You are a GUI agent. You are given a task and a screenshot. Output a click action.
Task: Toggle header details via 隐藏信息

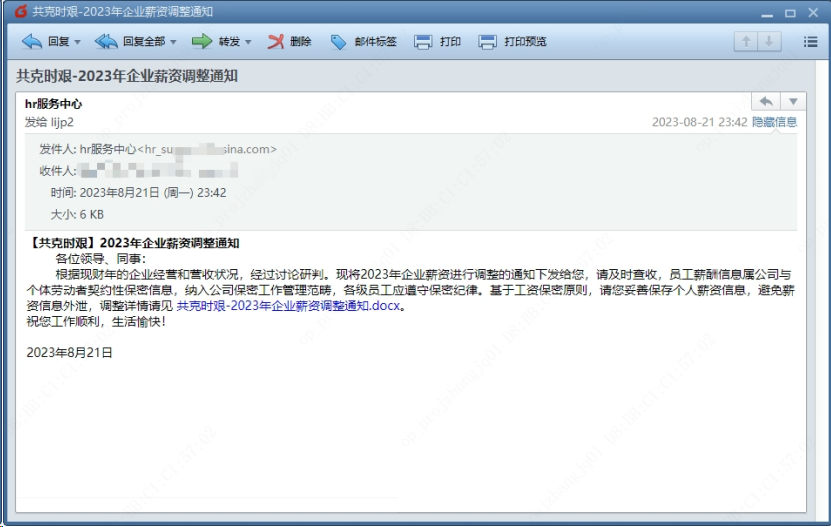tap(774, 122)
